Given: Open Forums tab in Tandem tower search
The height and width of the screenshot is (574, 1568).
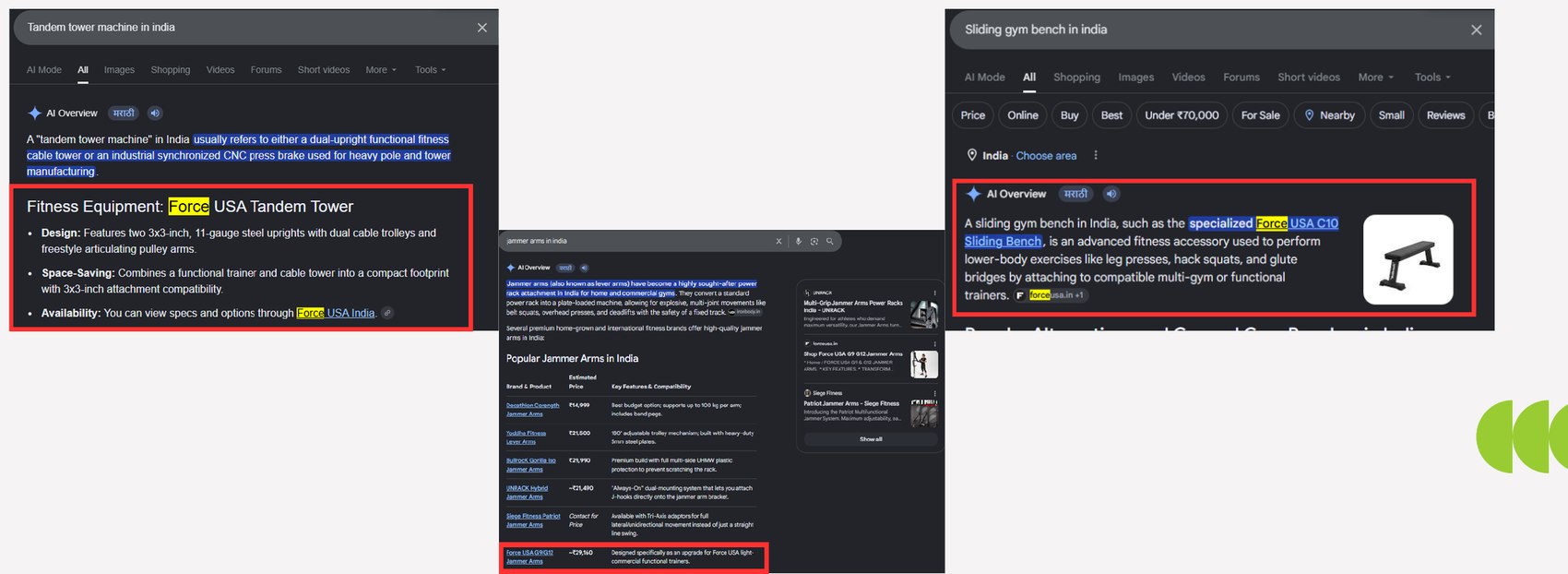Looking at the screenshot, I should 266,70.
